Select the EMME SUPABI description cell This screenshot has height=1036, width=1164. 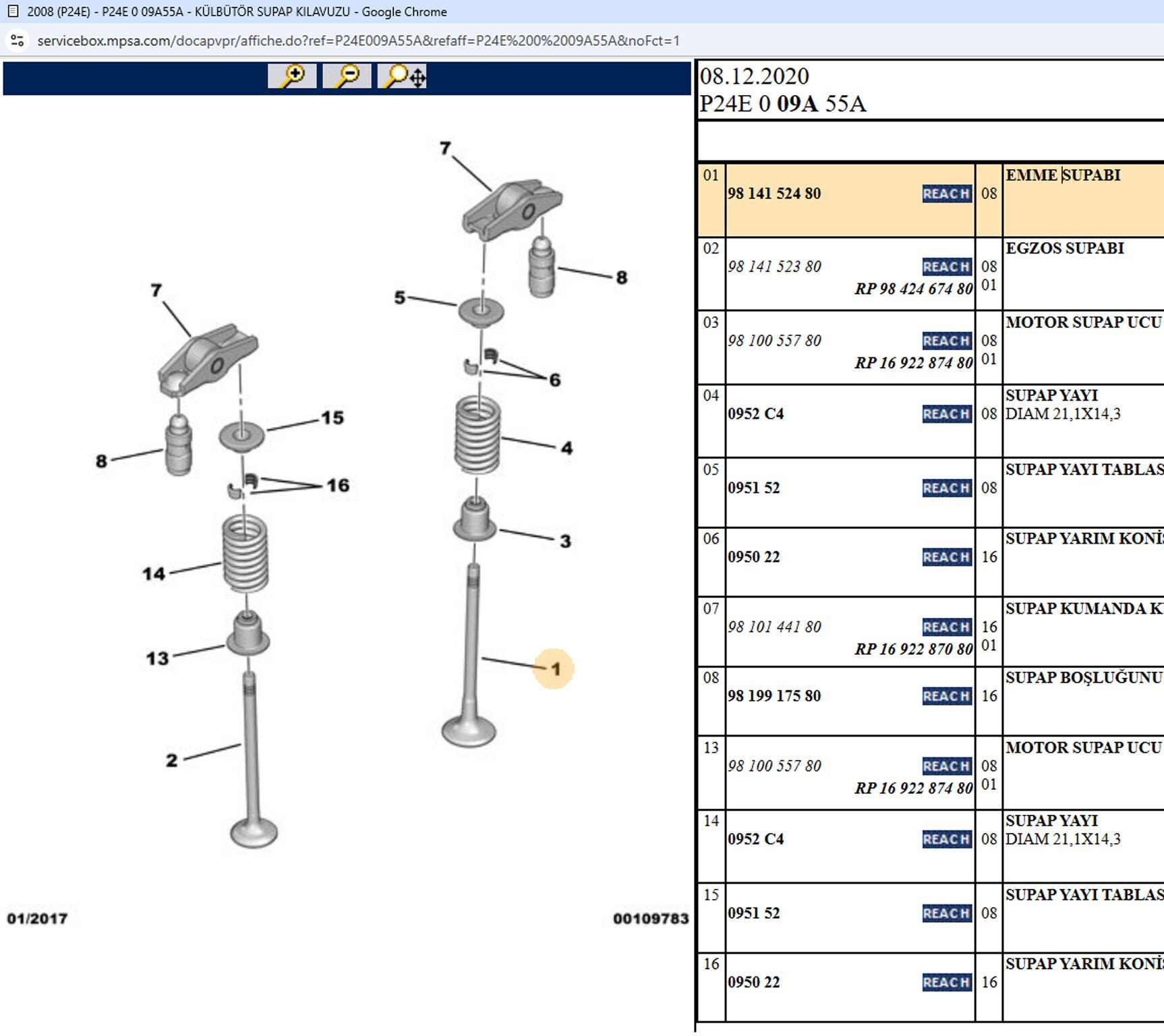point(1063,175)
